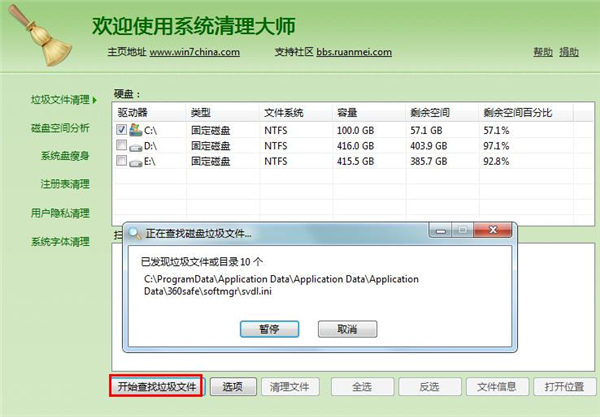This screenshot has width=600, height=417.
Task: Check the E:\ drive checkbox
Action: (121, 160)
